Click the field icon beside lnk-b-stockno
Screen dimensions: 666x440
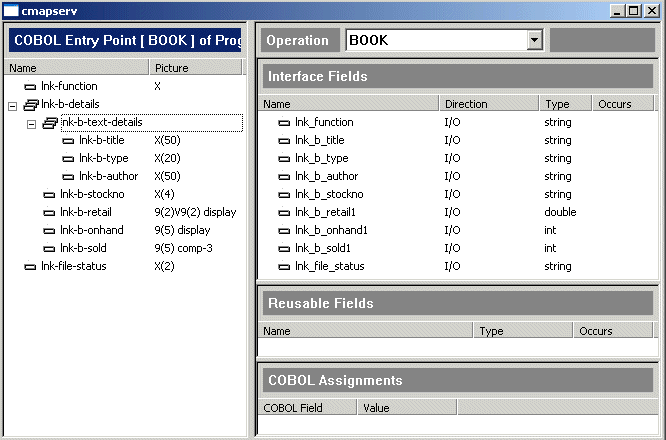[x=49, y=195]
